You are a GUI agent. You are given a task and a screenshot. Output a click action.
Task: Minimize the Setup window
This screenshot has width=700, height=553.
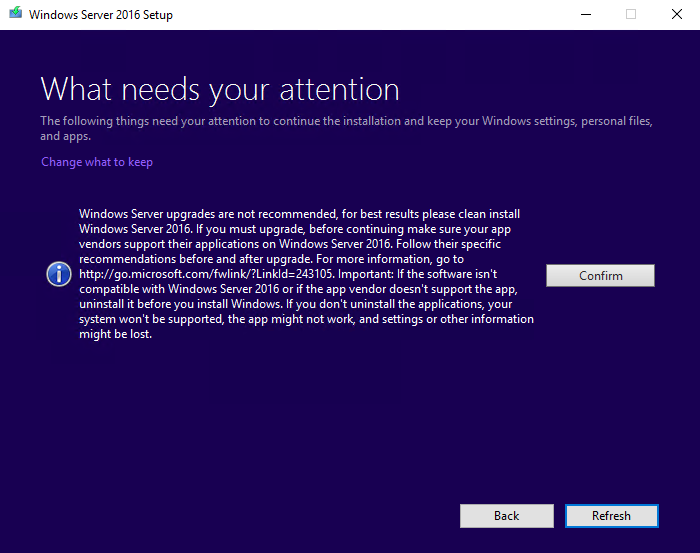click(583, 15)
